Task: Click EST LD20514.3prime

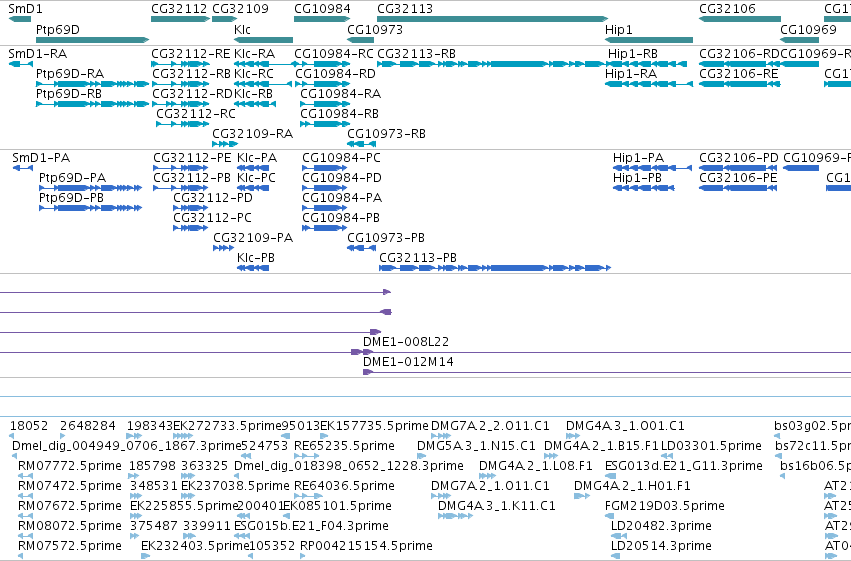Action: tap(661, 546)
